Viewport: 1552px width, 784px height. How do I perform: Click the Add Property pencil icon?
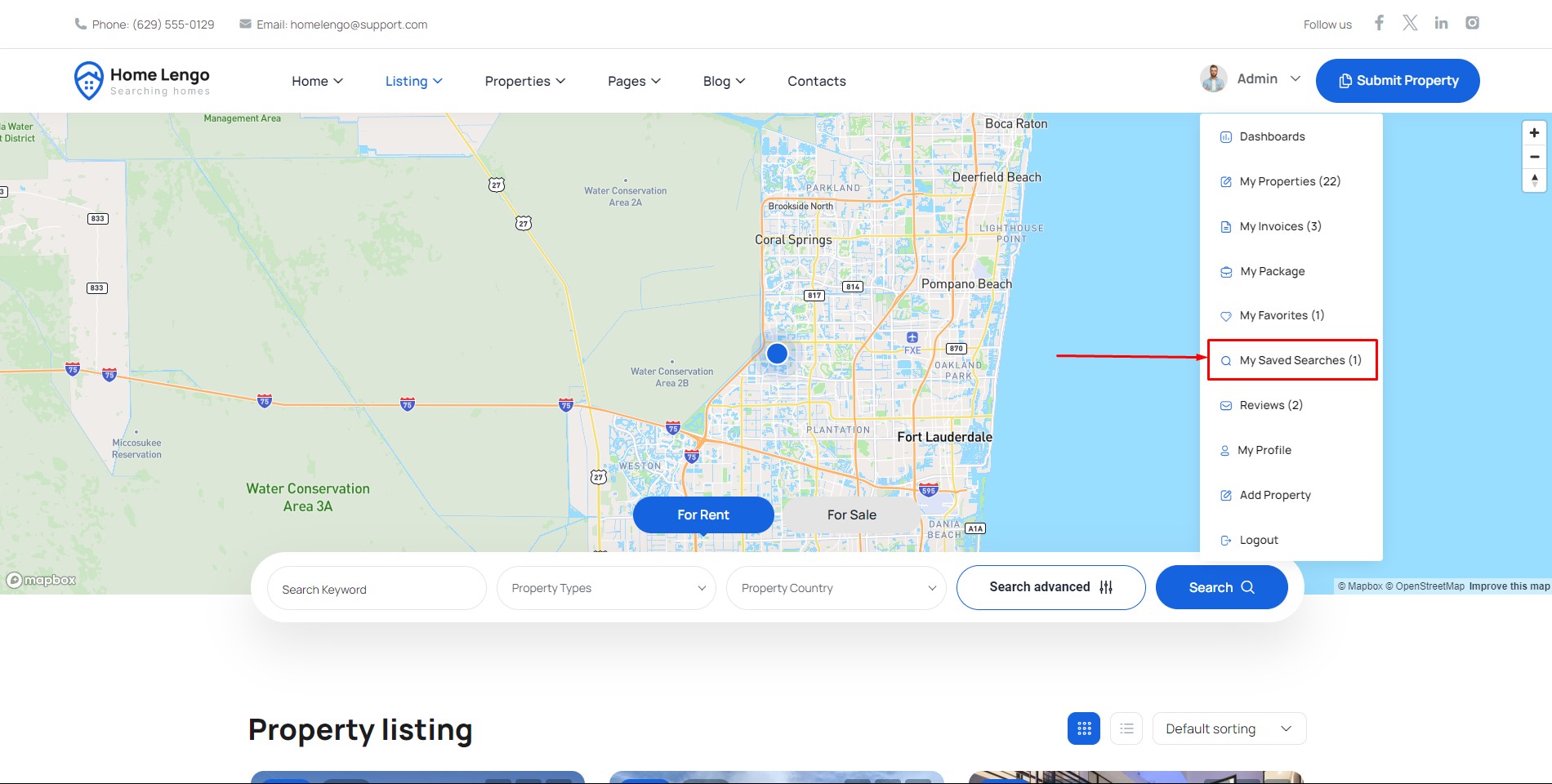(x=1225, y=496)
